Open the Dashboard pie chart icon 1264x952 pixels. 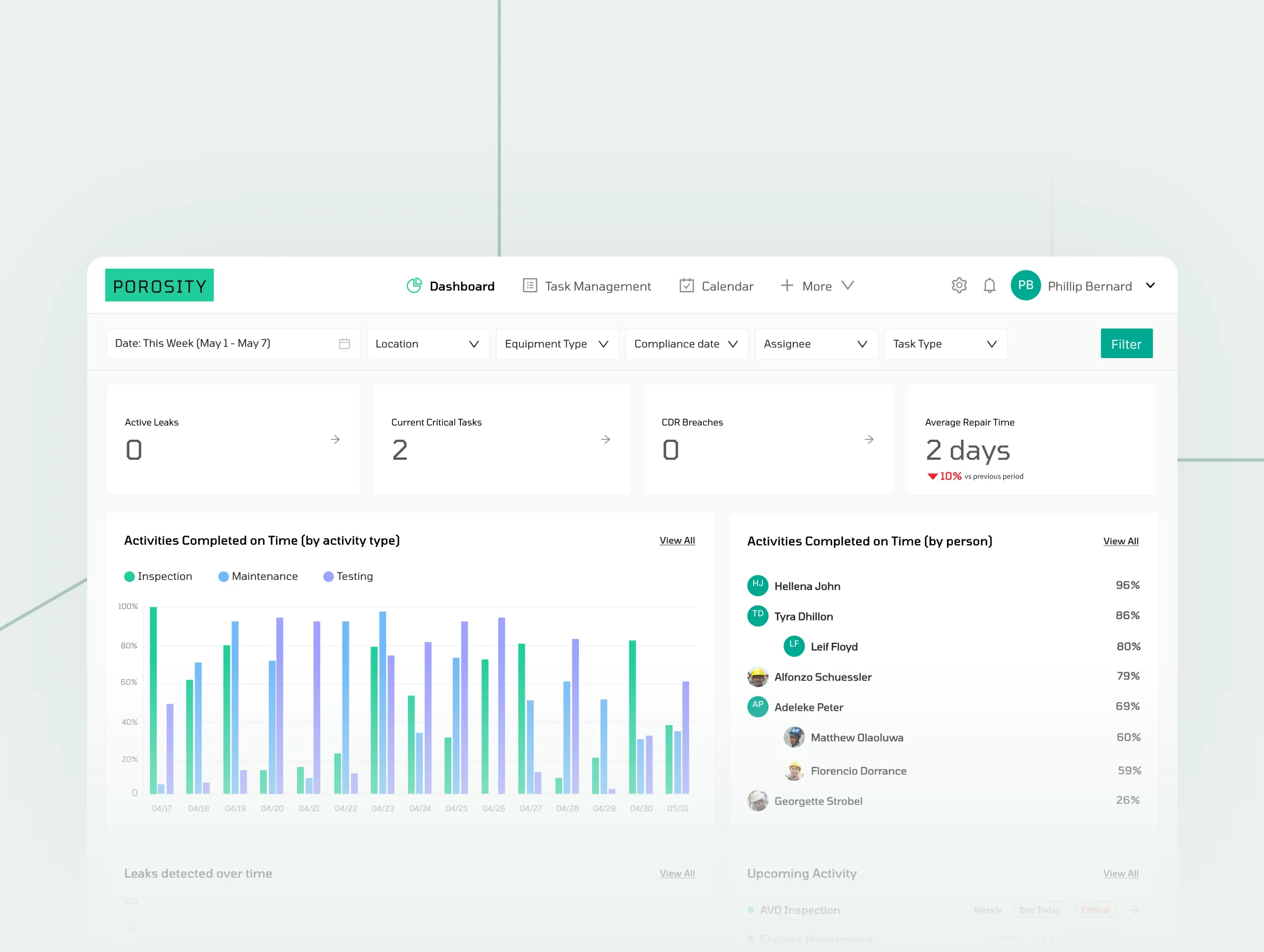coord(415,286)
